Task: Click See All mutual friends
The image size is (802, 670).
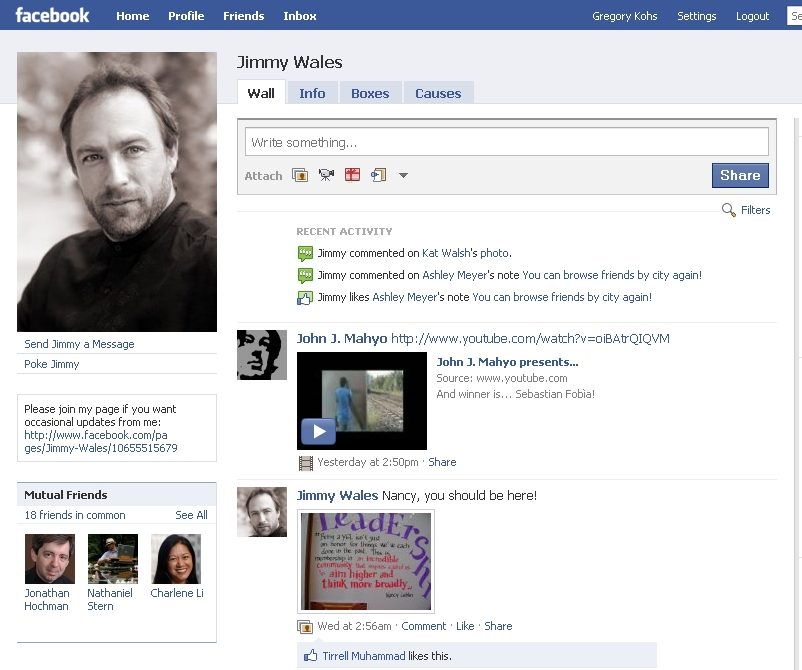Action: (191, 515)
